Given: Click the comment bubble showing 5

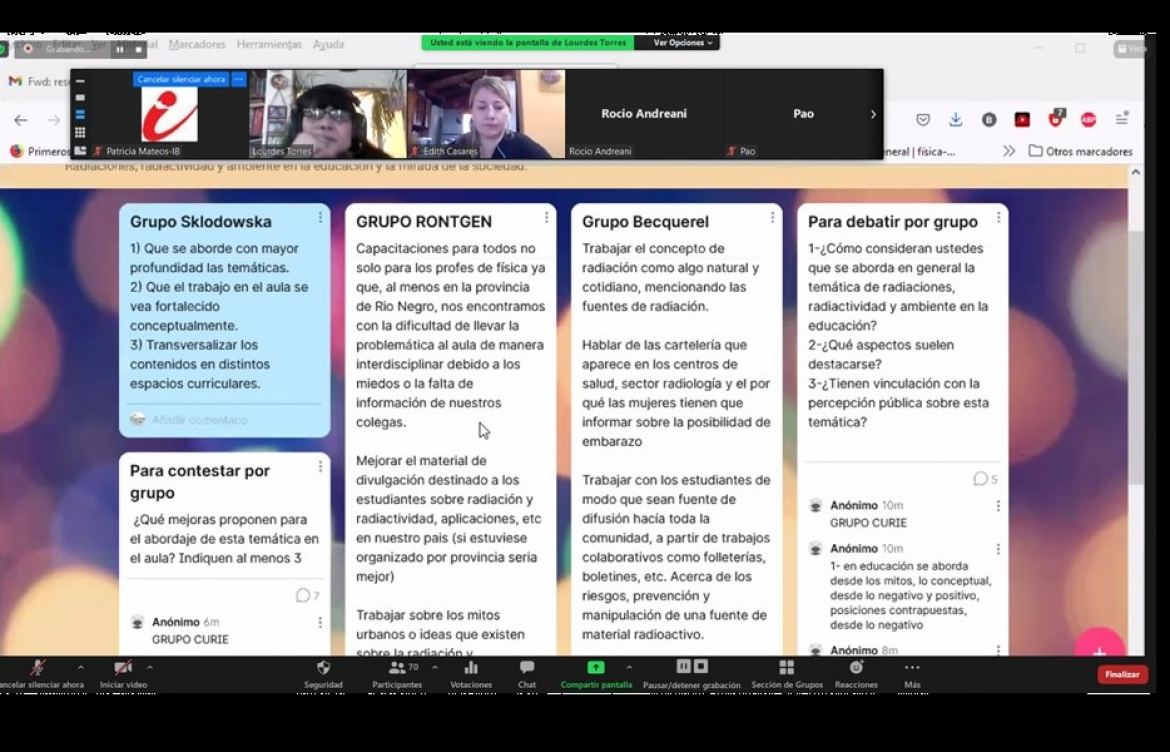Looking at the screenshot, I should click(985, 479).
